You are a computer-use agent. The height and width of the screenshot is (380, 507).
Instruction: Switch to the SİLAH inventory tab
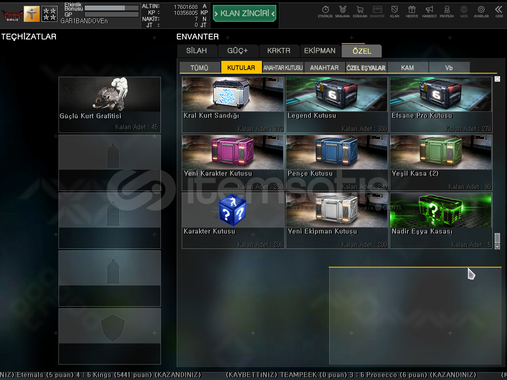pyautogui.click(x=197, y=51)
